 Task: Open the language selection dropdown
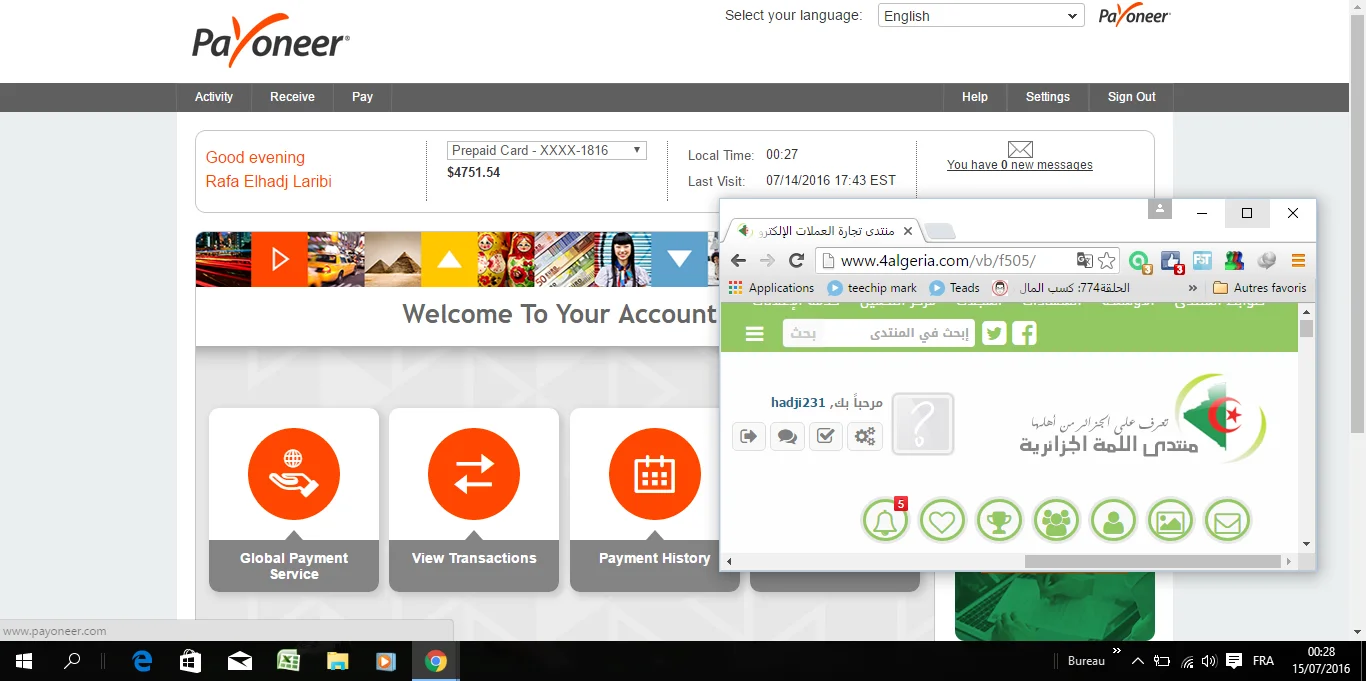[x=980, y=16]
